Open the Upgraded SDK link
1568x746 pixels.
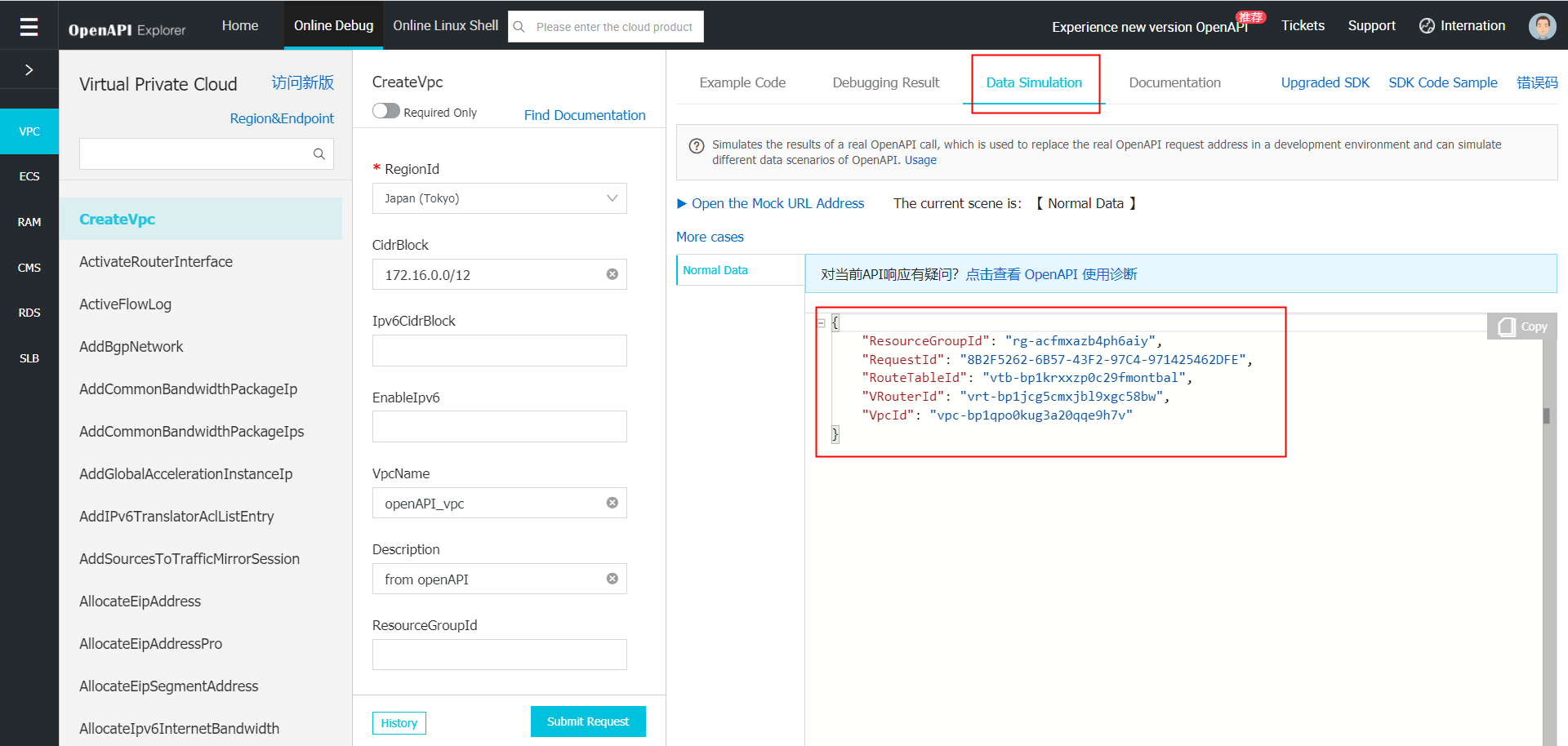click(1325, 82)
